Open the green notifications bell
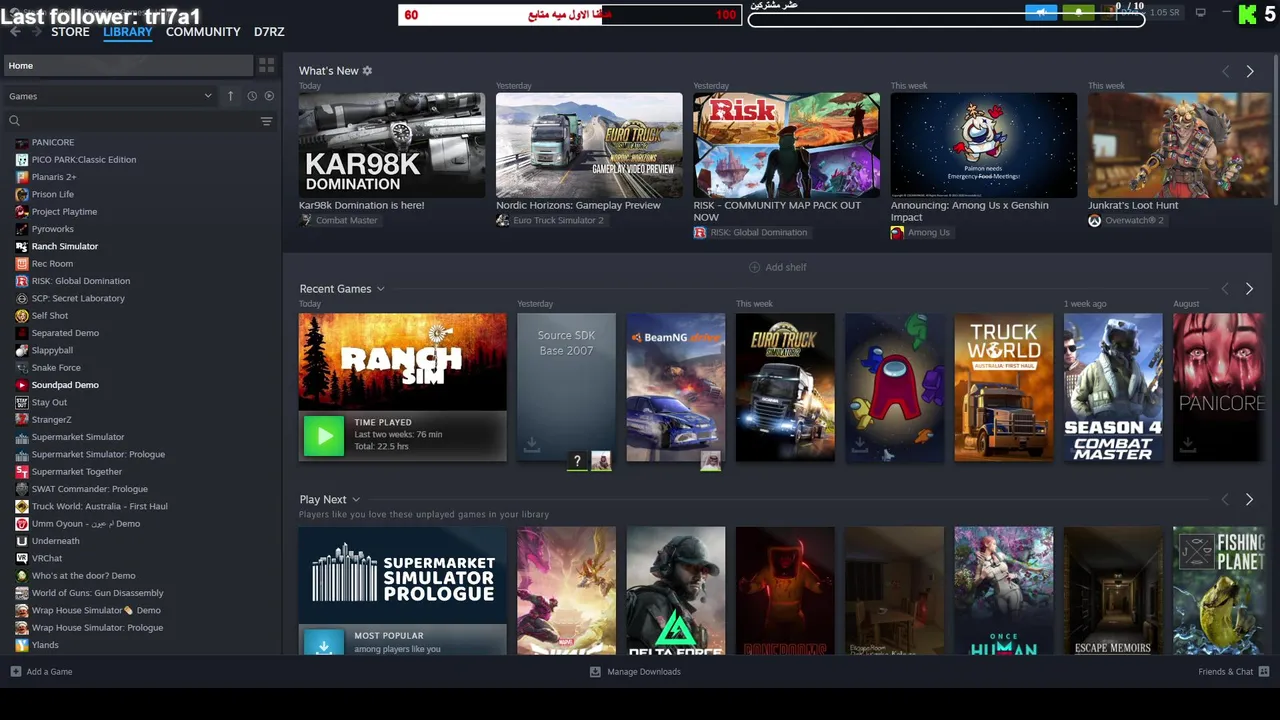 click(1078, 12)
